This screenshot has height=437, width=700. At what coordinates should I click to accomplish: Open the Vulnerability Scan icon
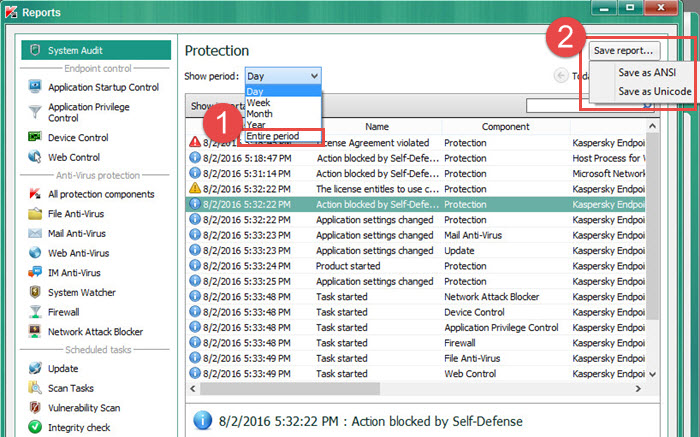[35, 408]
